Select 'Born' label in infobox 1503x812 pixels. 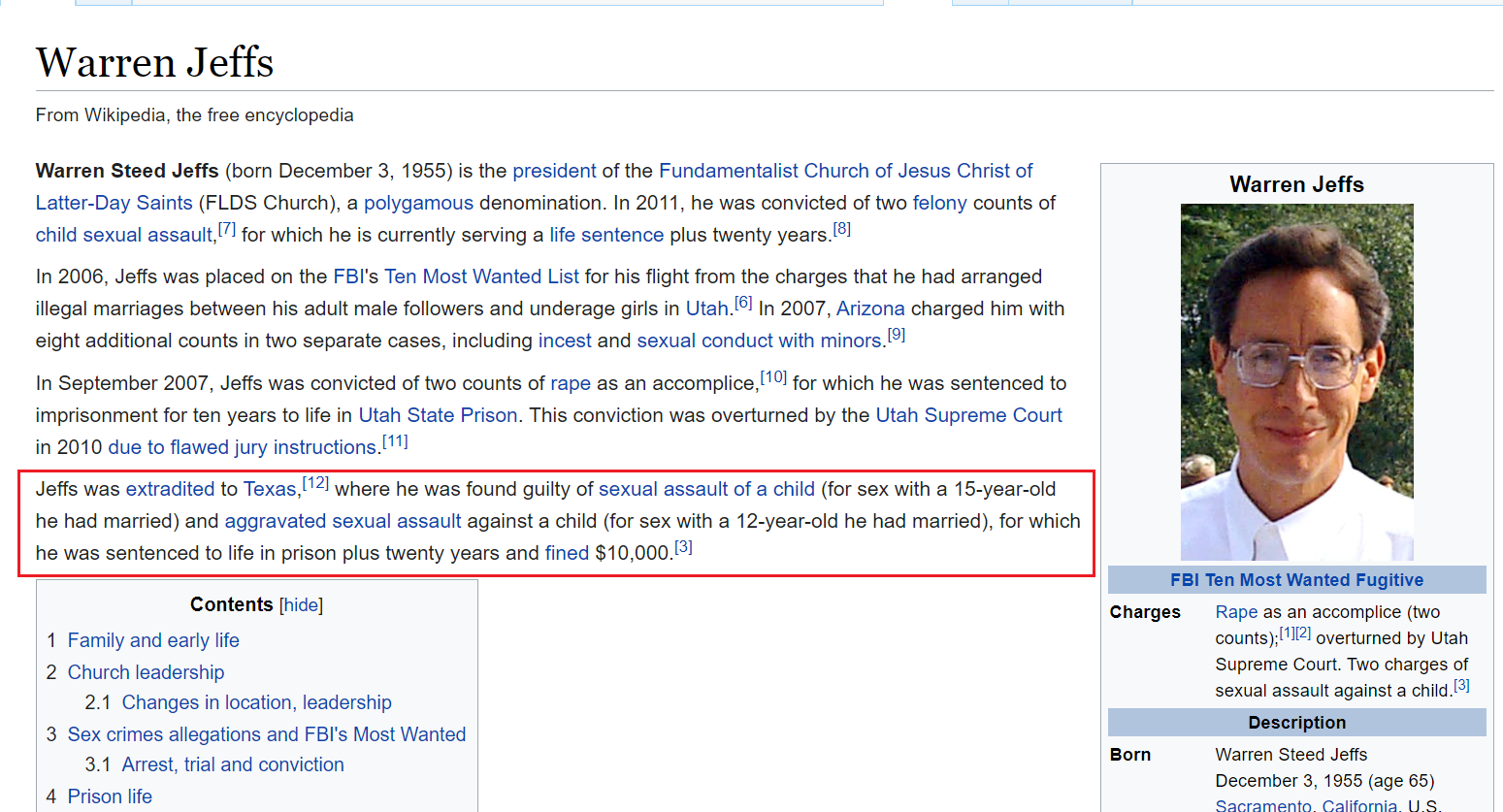tap(1130, 755)
